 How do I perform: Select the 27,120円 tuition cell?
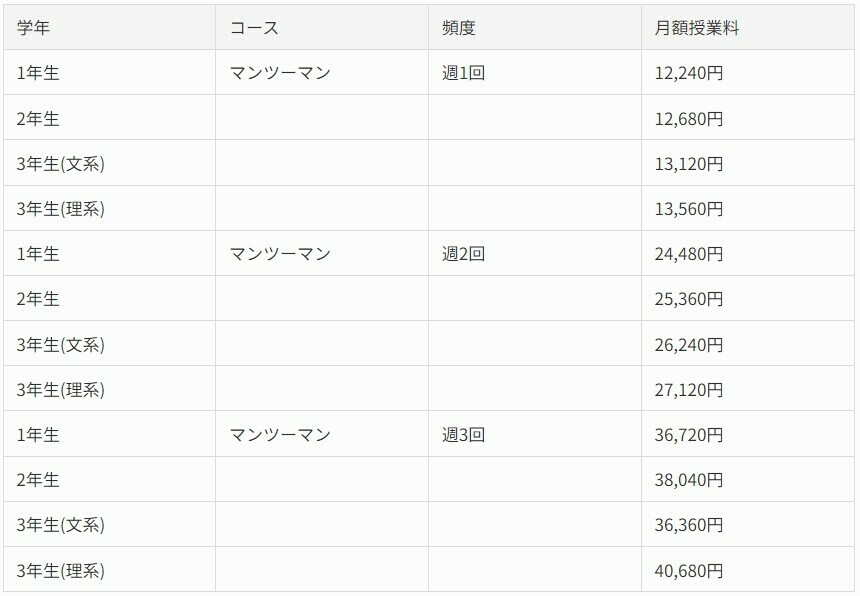tap(748, 389)
